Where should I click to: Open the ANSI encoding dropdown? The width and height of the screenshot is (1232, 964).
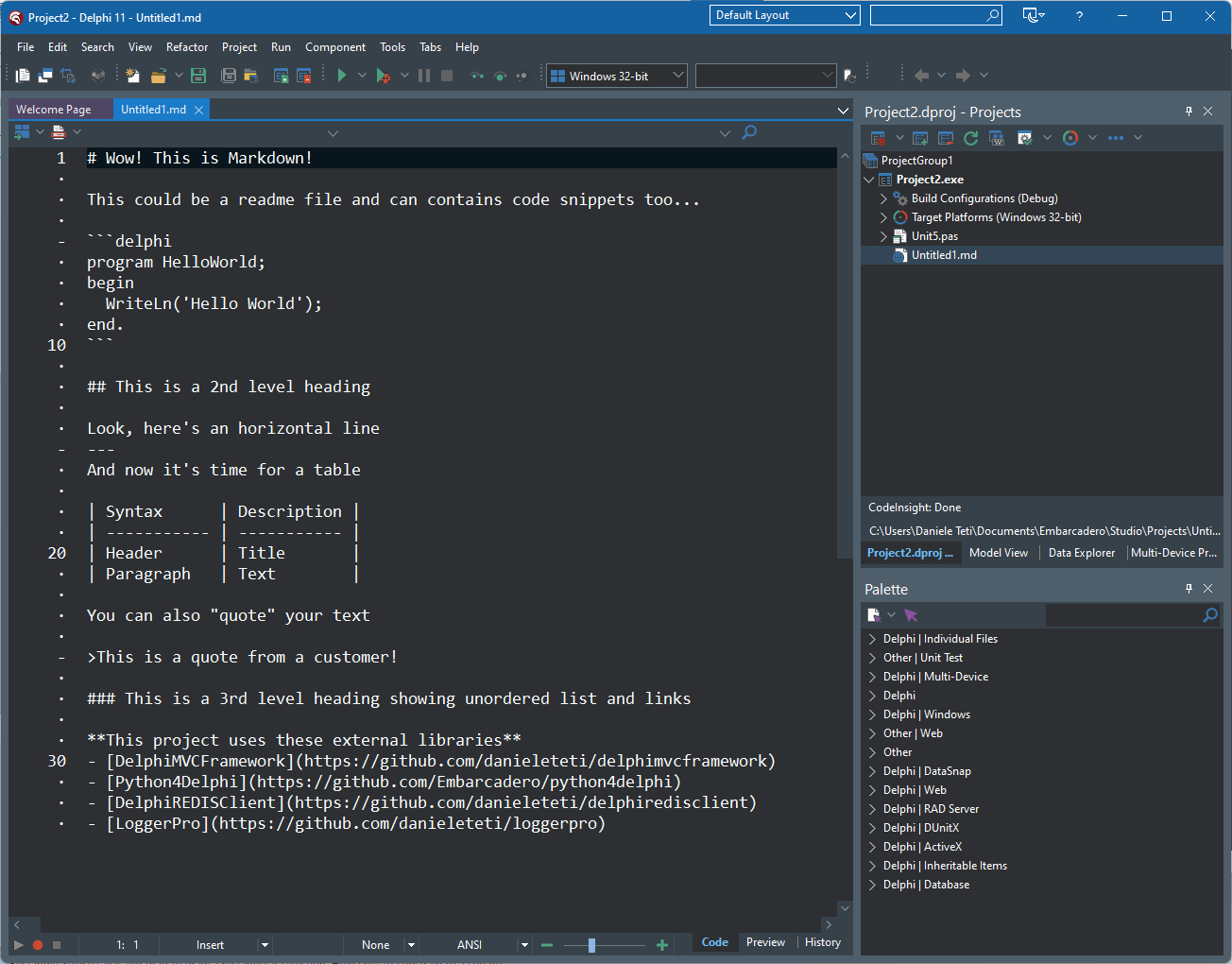524,945
